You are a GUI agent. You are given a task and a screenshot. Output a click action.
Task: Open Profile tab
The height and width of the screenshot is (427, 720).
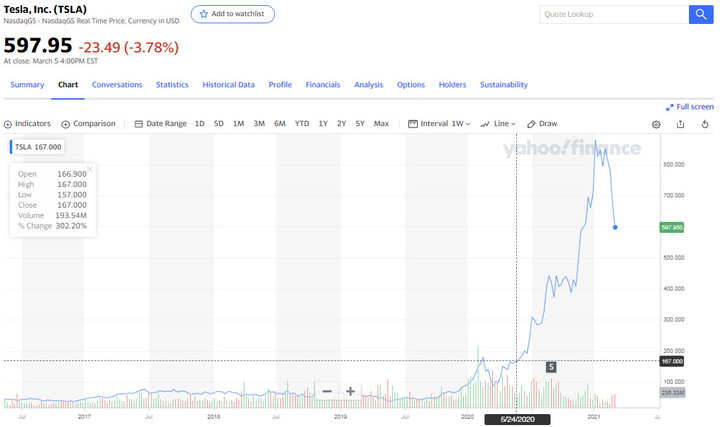tap(280, 85)
